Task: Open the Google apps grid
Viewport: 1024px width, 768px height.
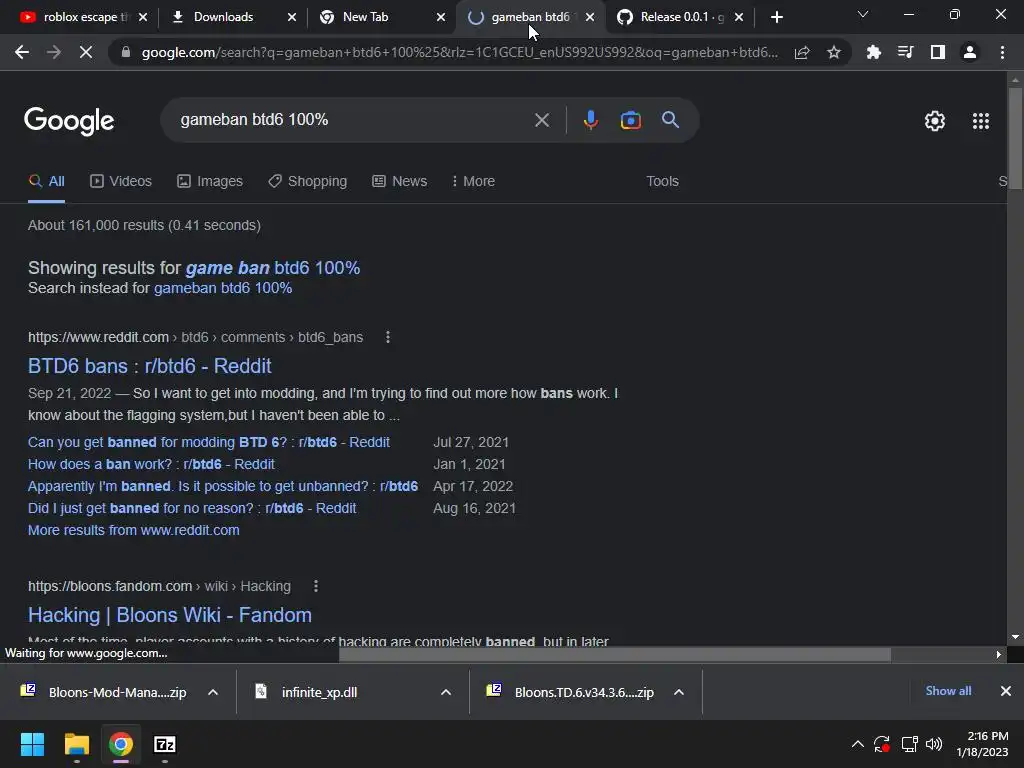Action: pyautogui.click(x=980, y=121)
